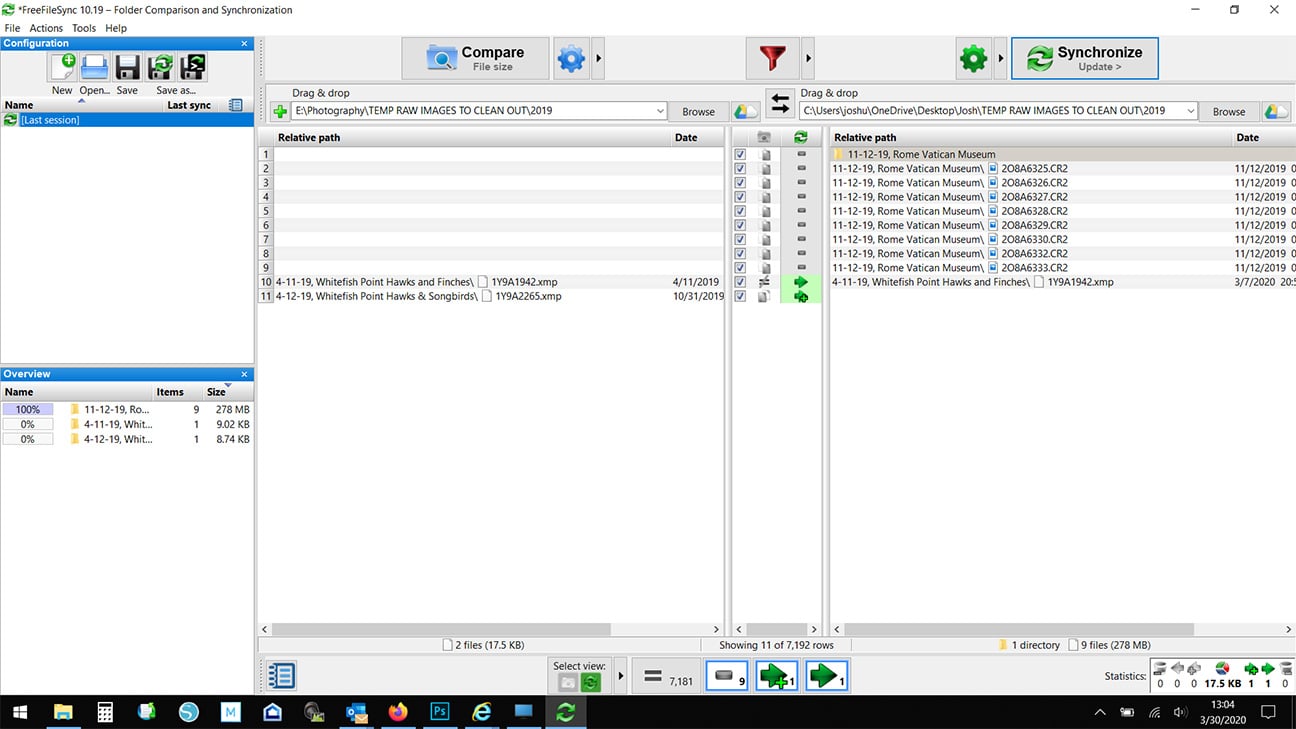This screenshot has height=729, width=1296.
Task: Open comparison variant arrow menu
Action: (599, 59)
